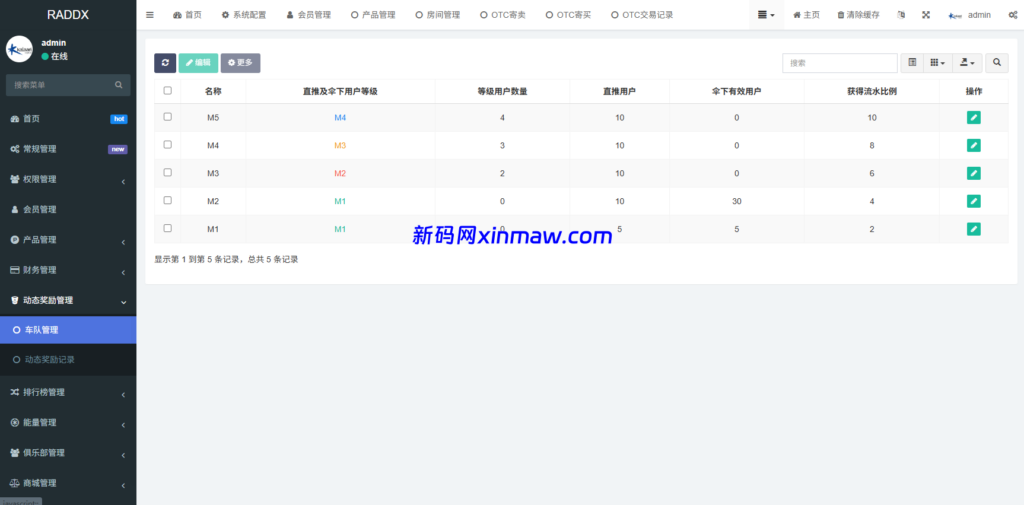
Task: Open the top bar list view dropdown
Action: 766,15
